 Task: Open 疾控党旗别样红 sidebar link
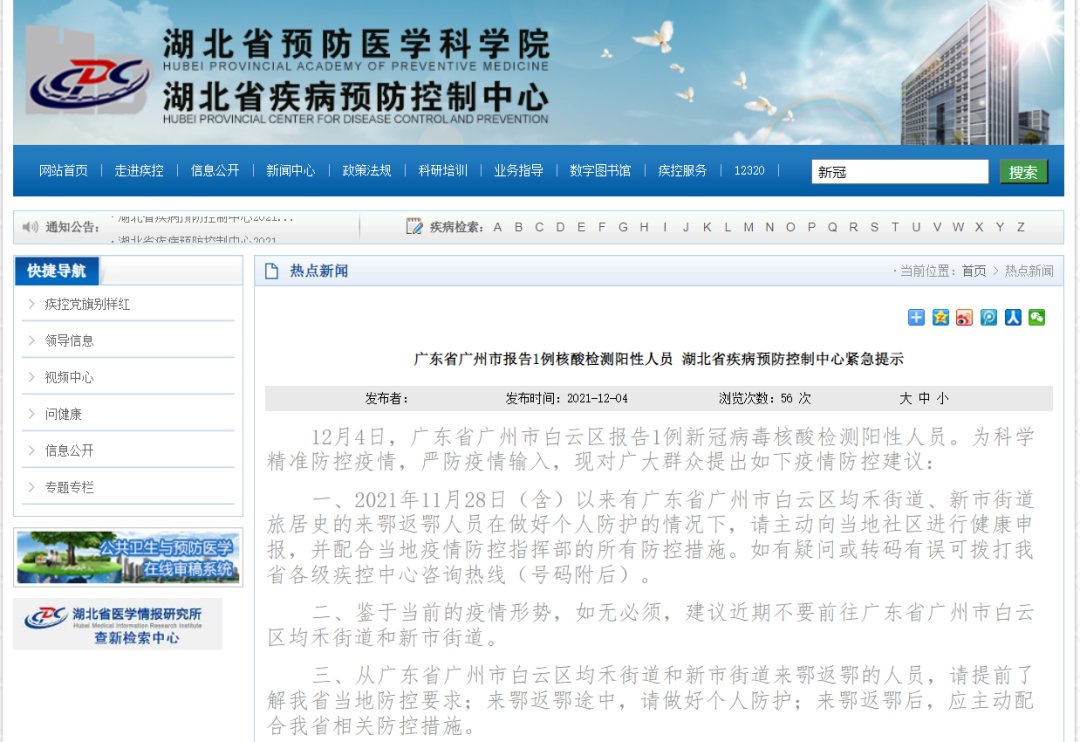click(87, 304)
